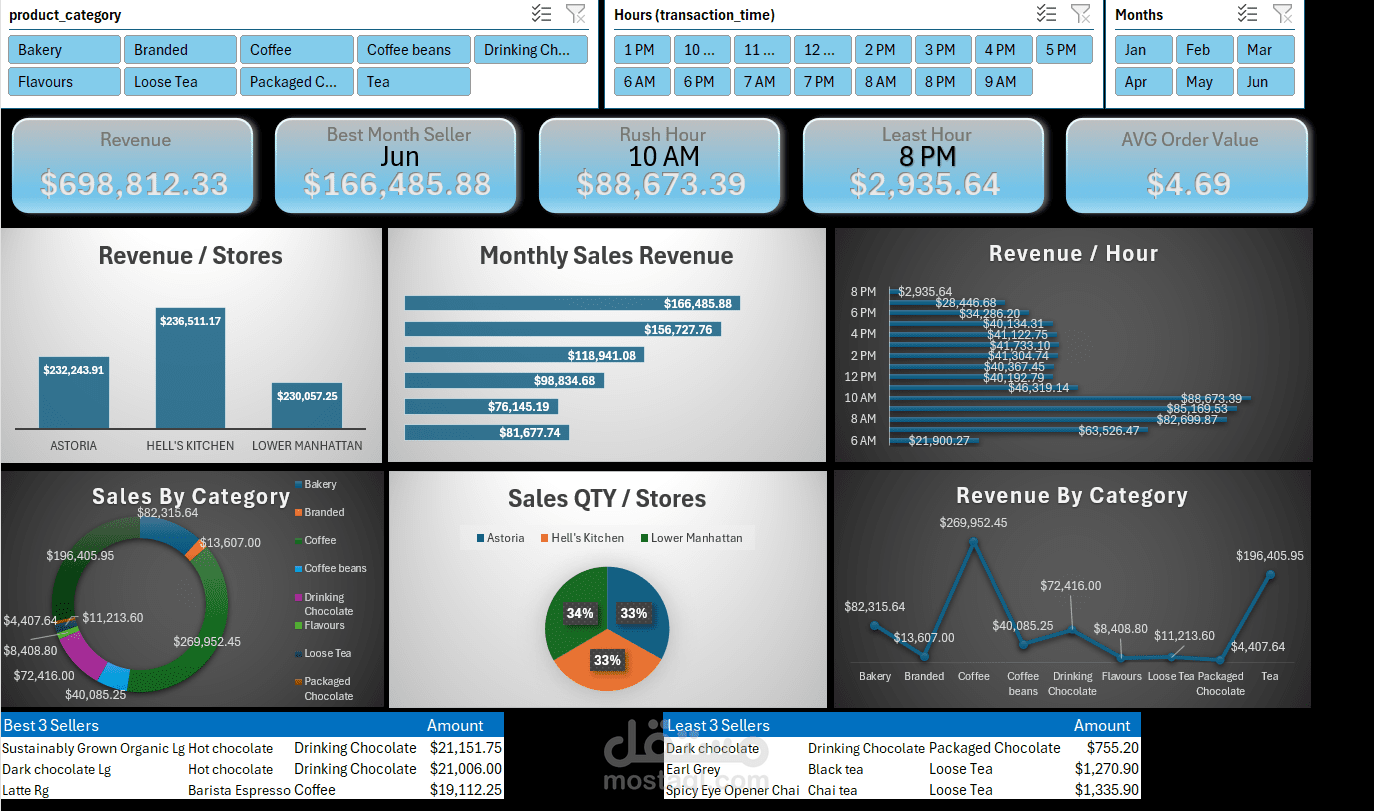Select the Flavours slicer button
Viewport: 1374px width, 811px height.
coord(64,82)
